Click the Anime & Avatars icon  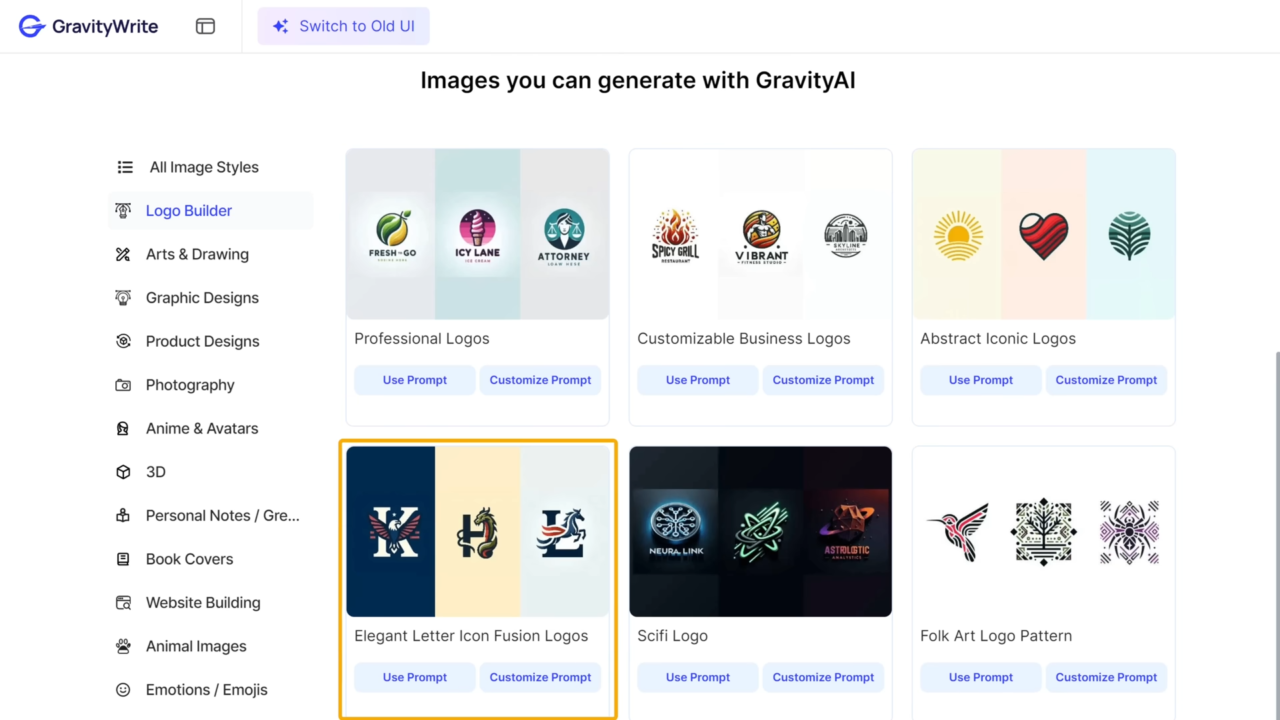coord(123,428)
